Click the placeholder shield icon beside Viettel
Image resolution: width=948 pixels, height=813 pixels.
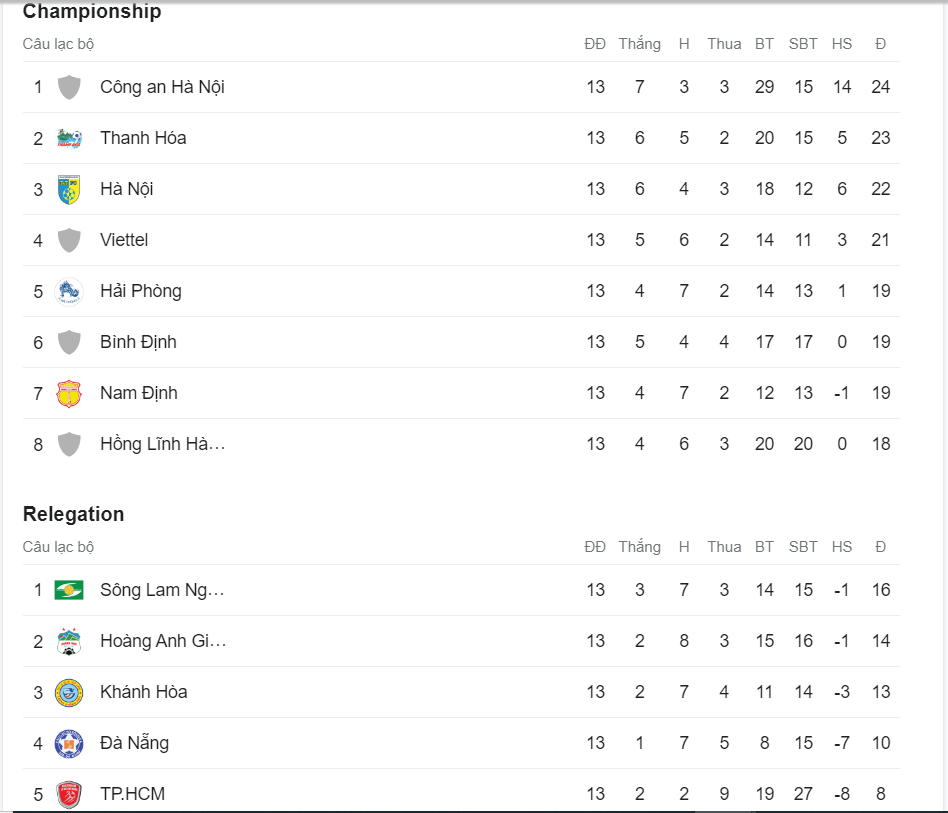point(69,240)
